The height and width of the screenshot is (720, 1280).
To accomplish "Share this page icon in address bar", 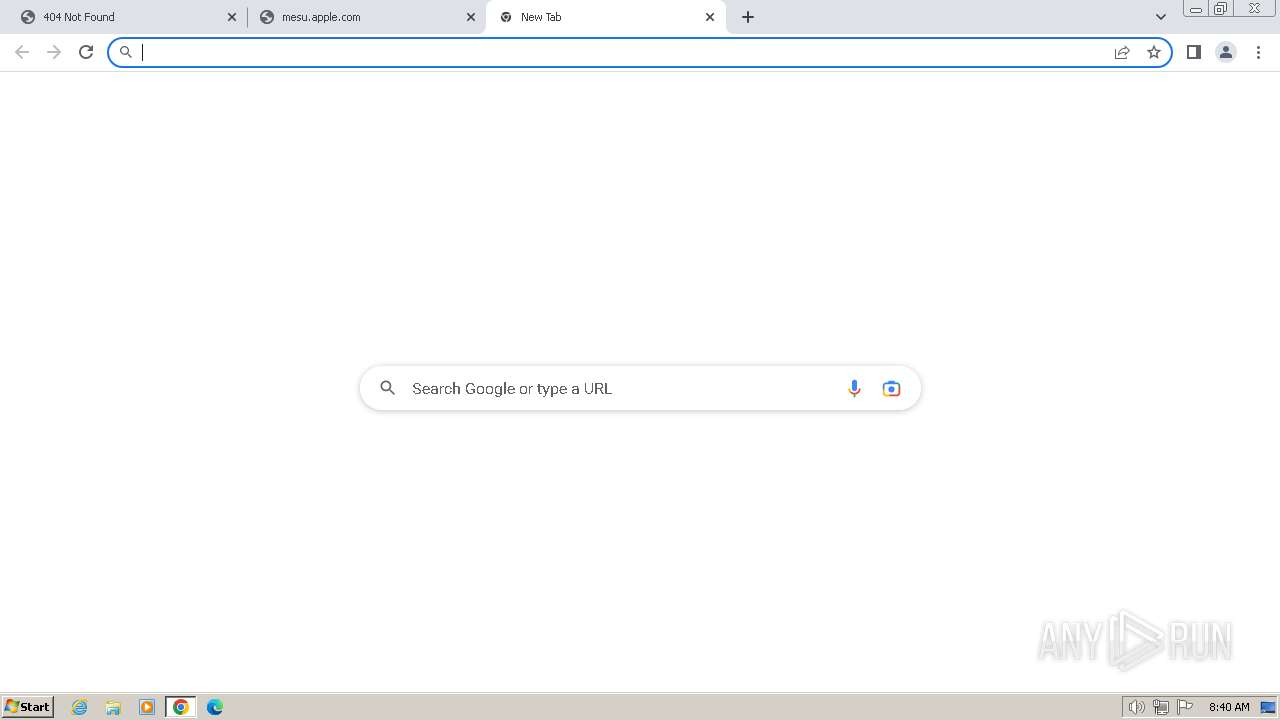I will [1122, 52].
